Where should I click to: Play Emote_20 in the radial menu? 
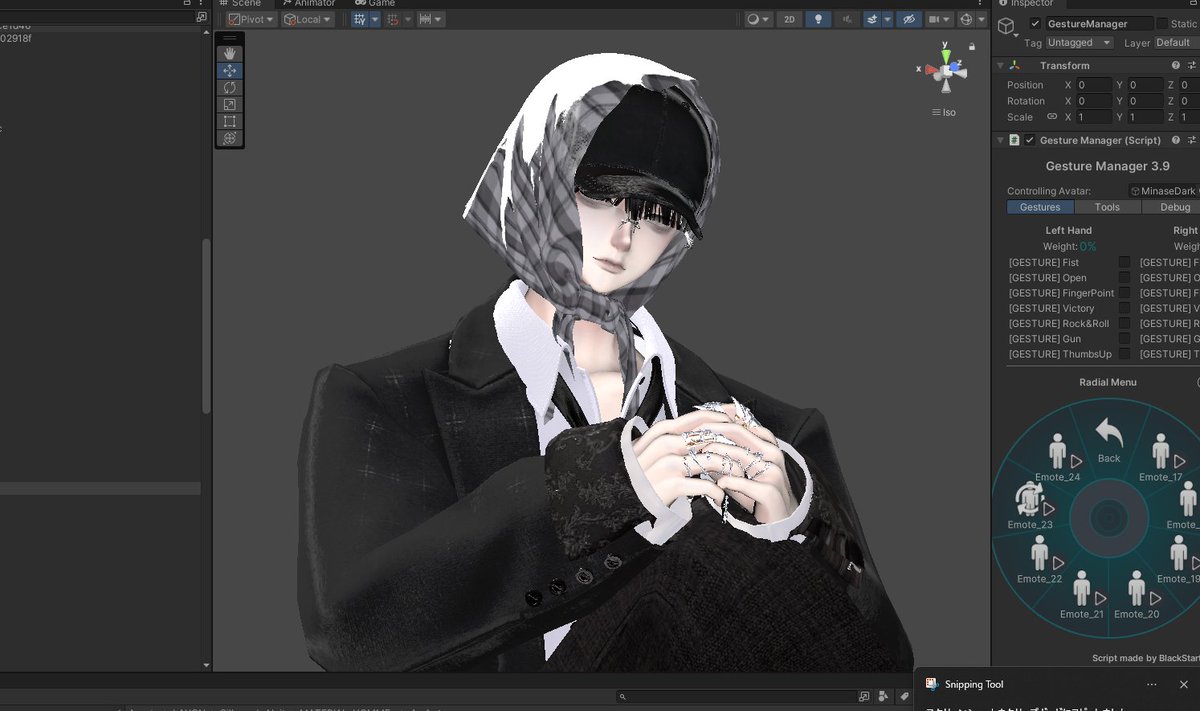point(1137,594)
